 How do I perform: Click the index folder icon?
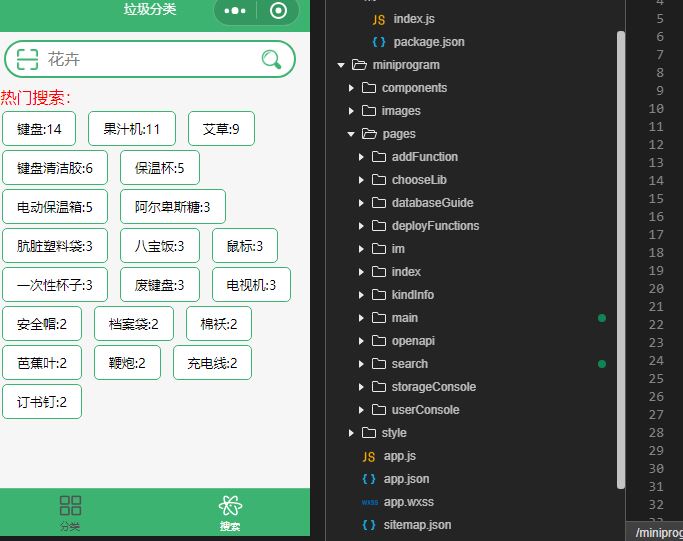coord(379,272)
